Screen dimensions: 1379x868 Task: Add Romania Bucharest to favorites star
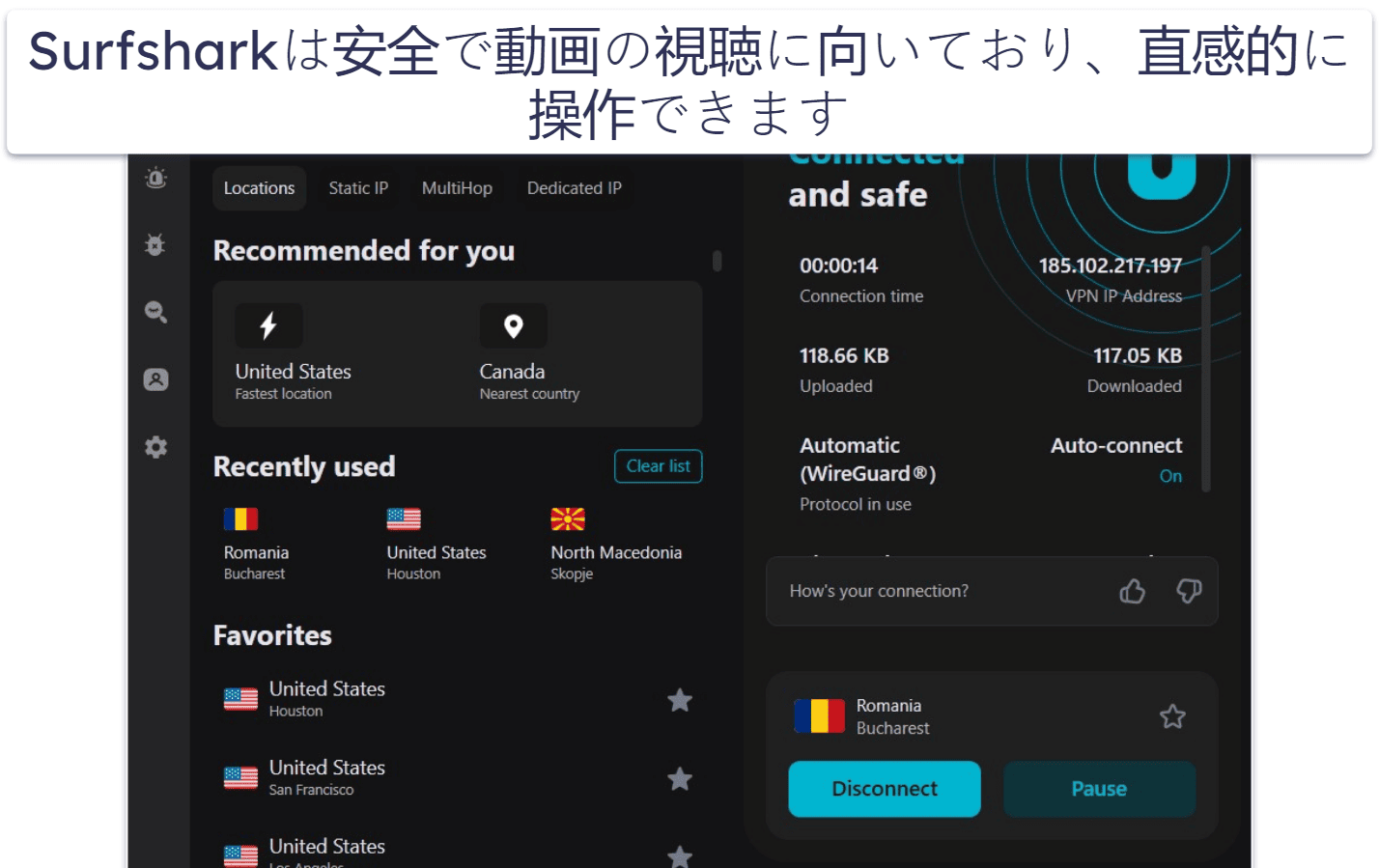pyautogui.click(x=1172, y=716)
